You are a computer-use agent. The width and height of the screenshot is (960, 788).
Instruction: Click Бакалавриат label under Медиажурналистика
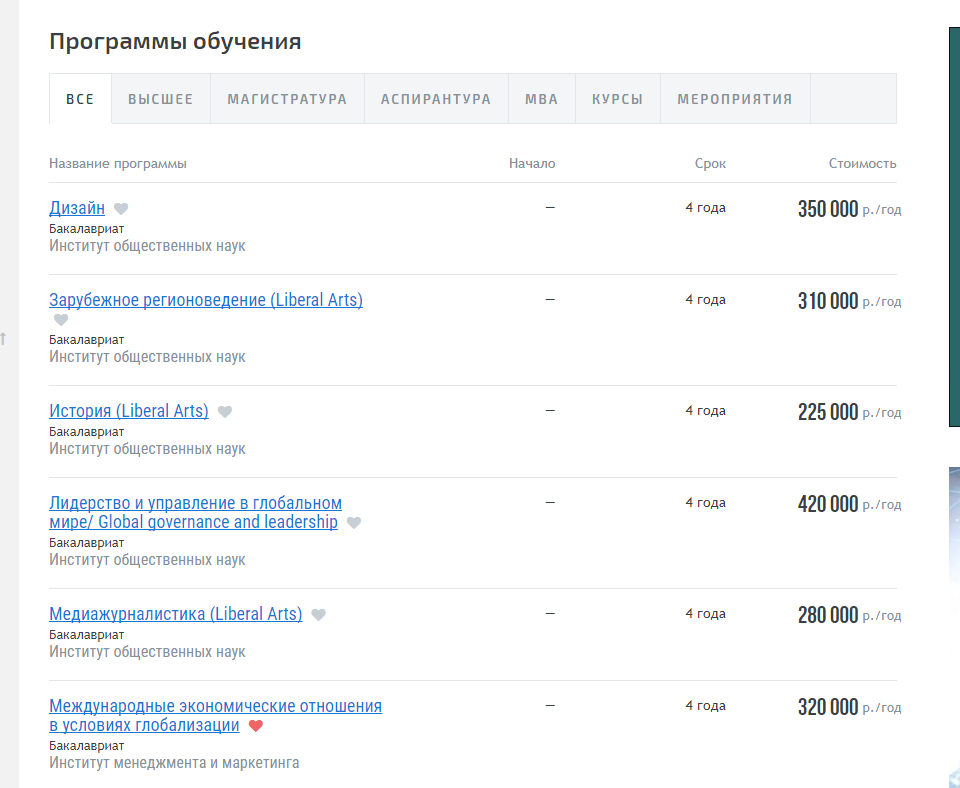(86, 634)
